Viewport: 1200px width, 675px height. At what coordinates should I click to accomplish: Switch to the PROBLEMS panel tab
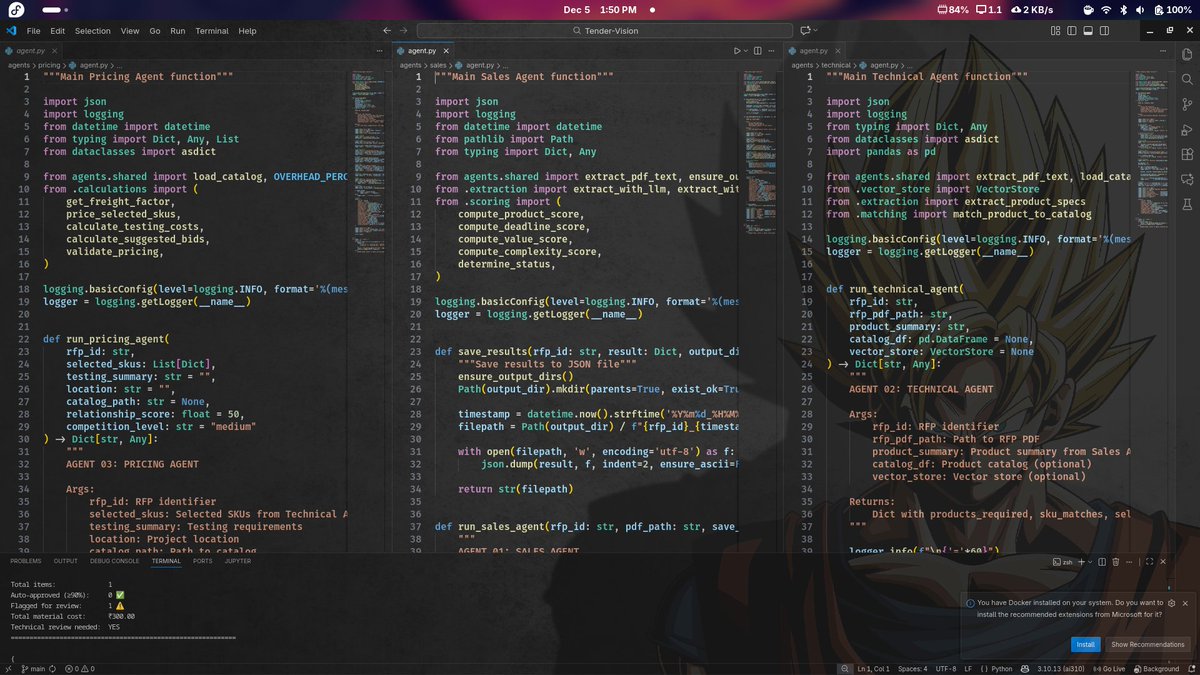point(26,561)
